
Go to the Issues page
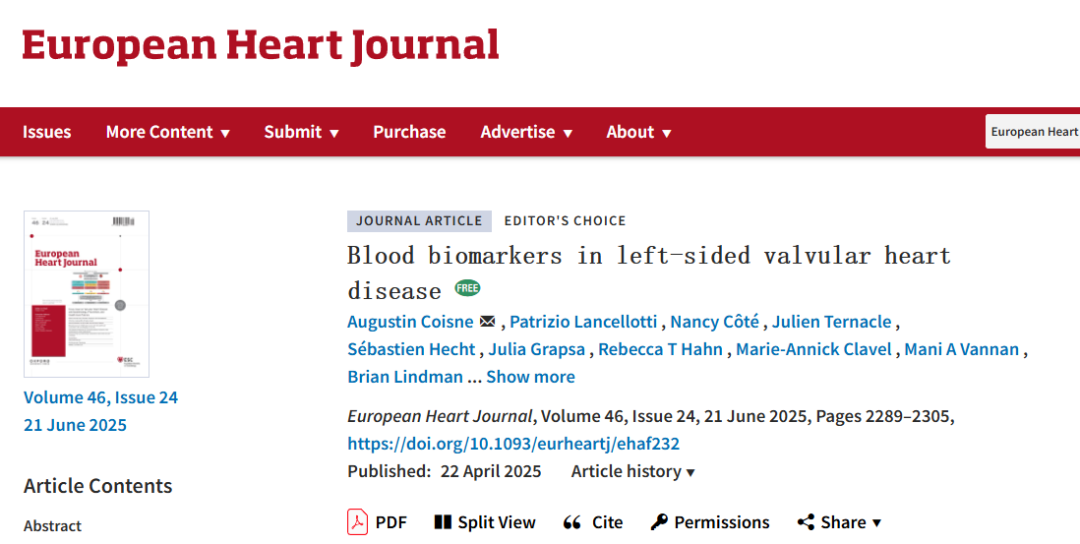coord(47,132)
